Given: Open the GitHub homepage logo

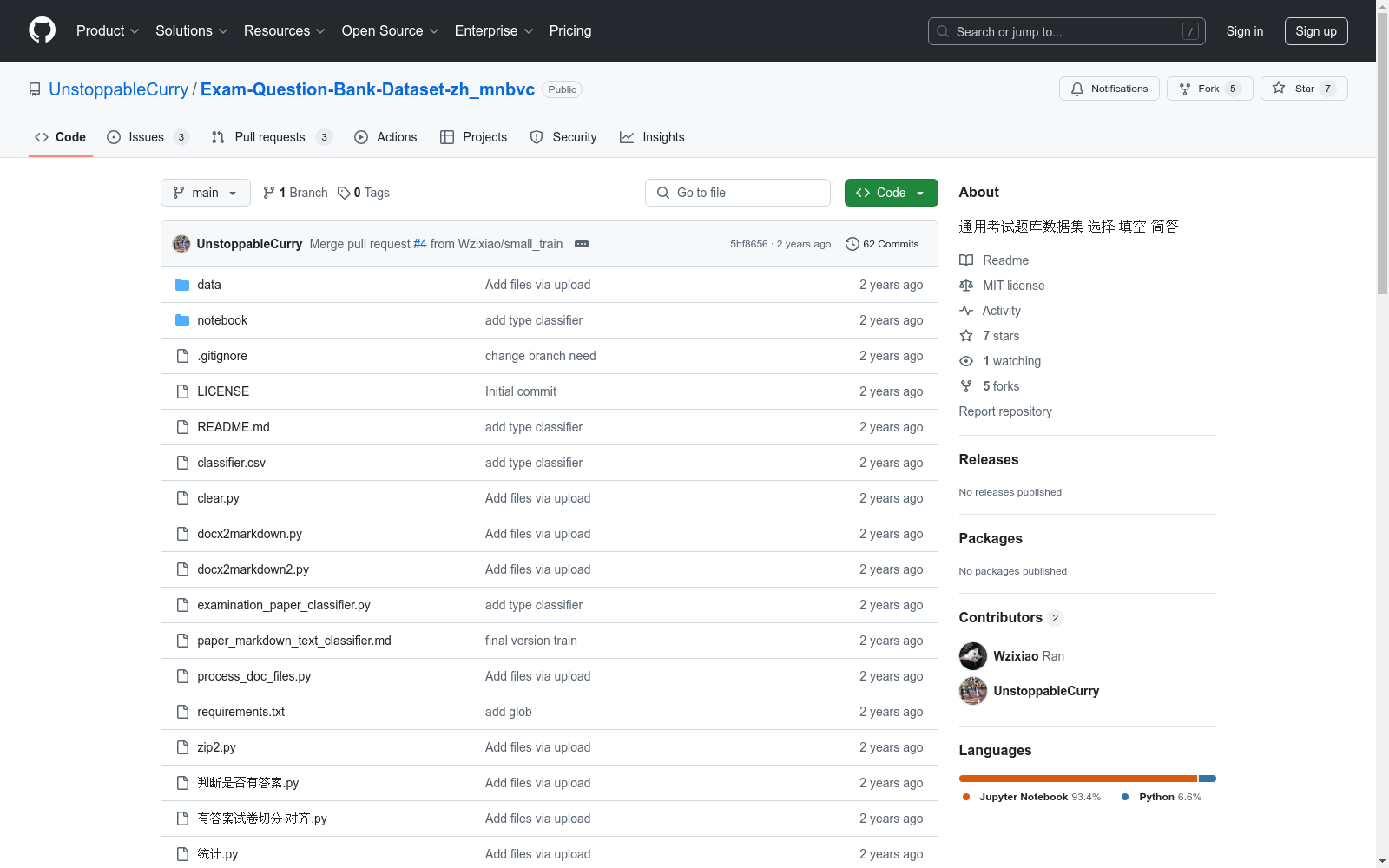Looking at the screenshot, I should coord(42,30).
